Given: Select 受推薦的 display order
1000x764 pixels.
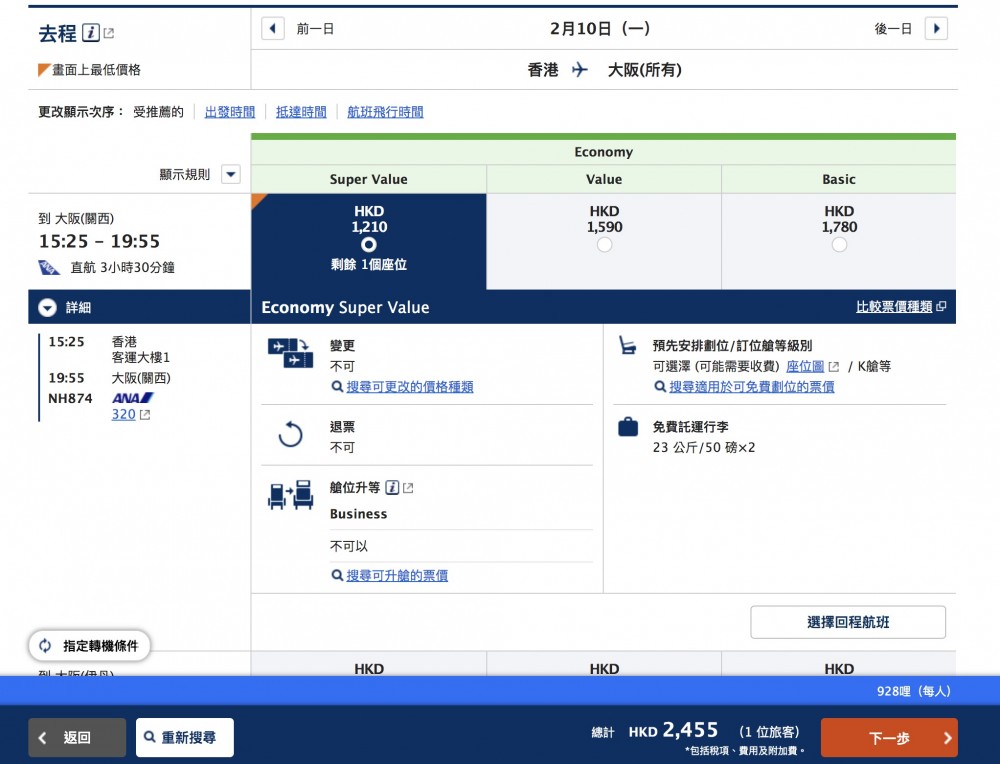Looking at the screenshot, I should pos(158,112).
